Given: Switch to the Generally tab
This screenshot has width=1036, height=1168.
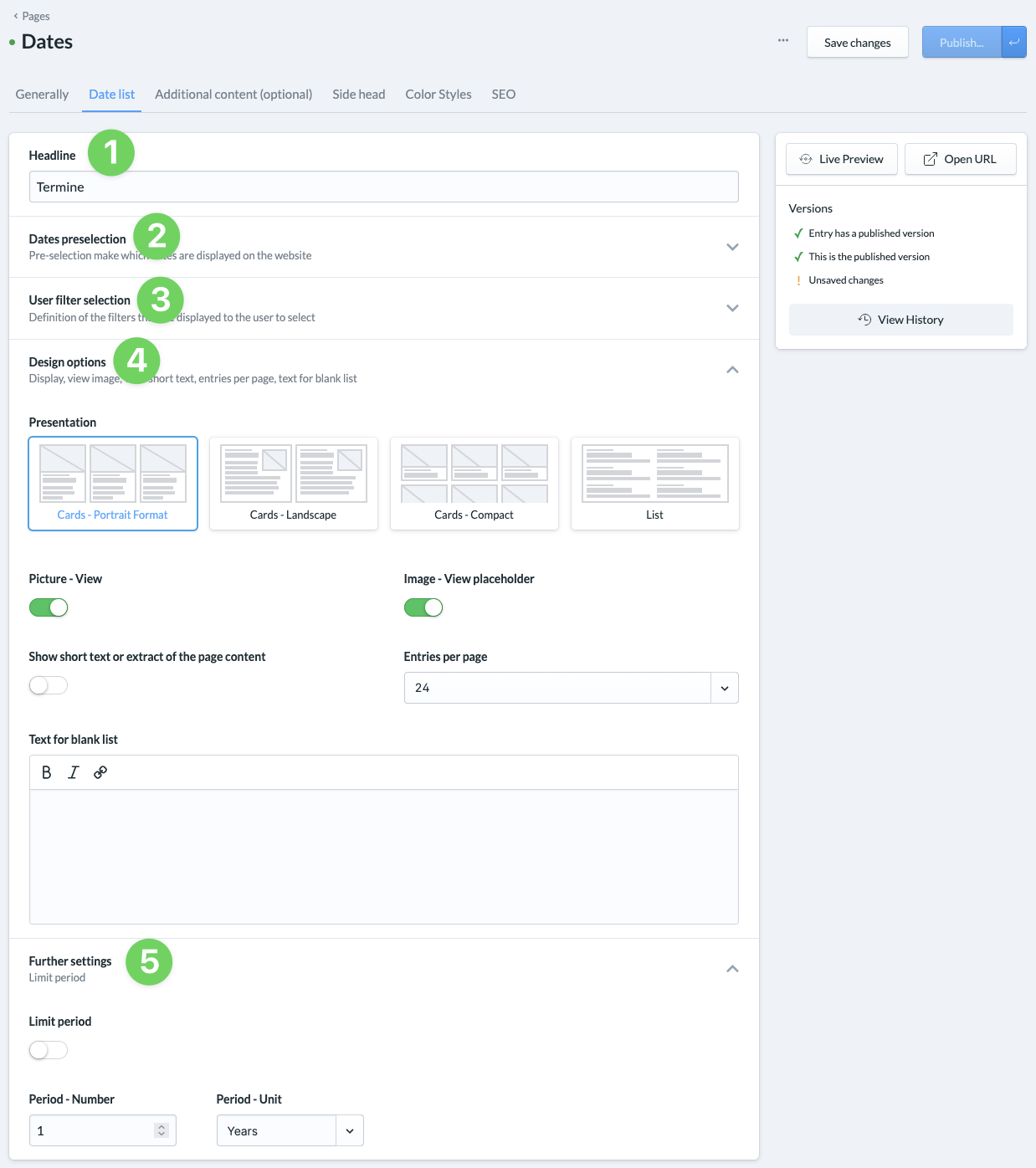Looking at the screenshot, I should [42, 95].
